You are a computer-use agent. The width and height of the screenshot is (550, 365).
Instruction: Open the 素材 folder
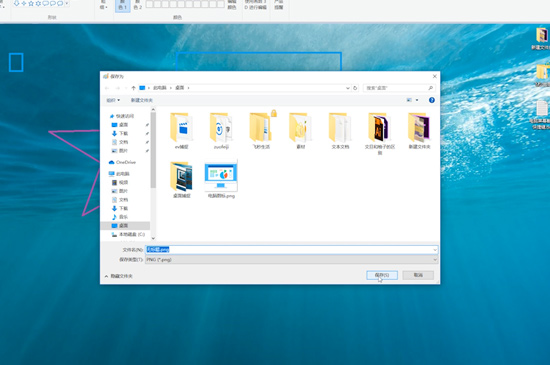tap(301, 131)
